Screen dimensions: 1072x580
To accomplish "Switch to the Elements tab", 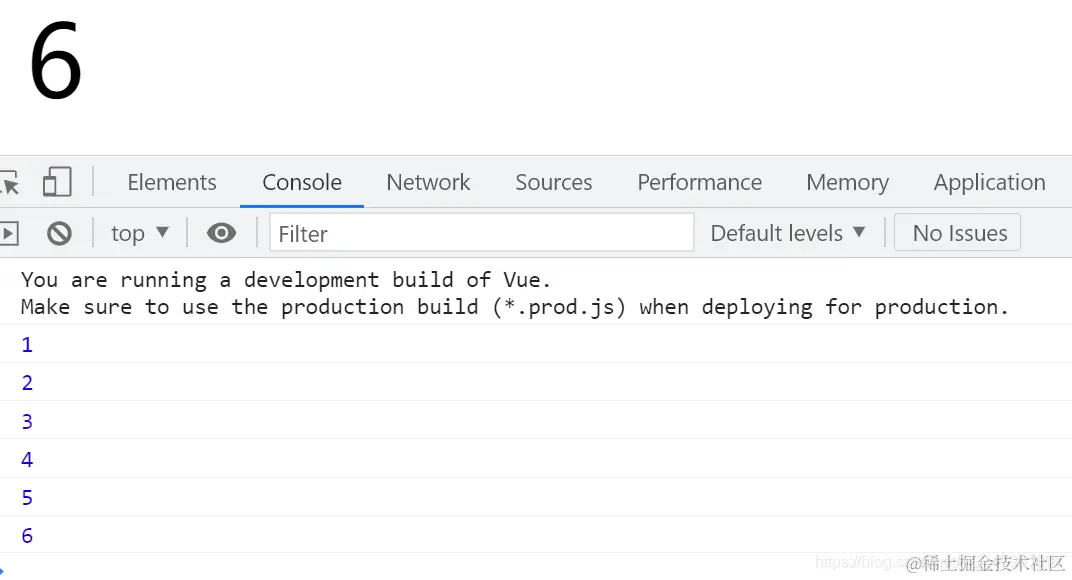I will (x=172, y=182).
